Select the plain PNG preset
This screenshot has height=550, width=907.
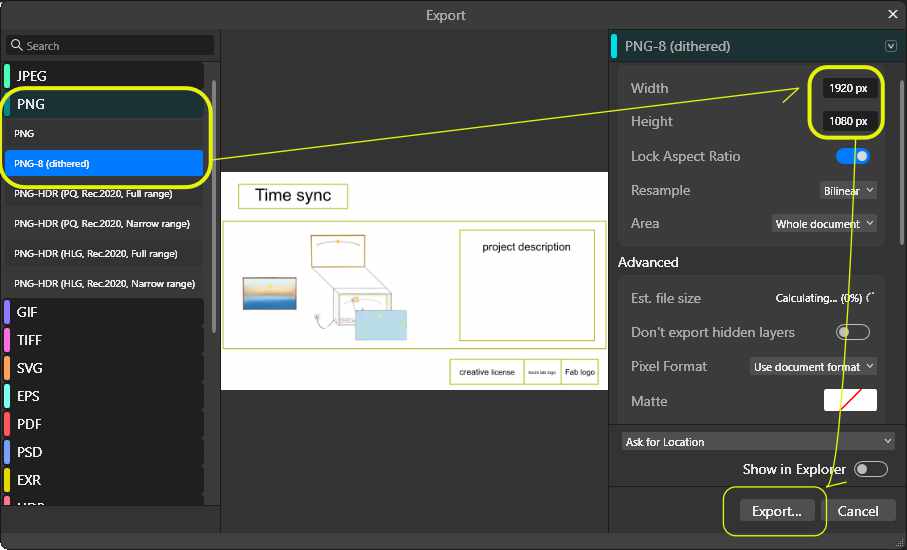coord(104,134)
